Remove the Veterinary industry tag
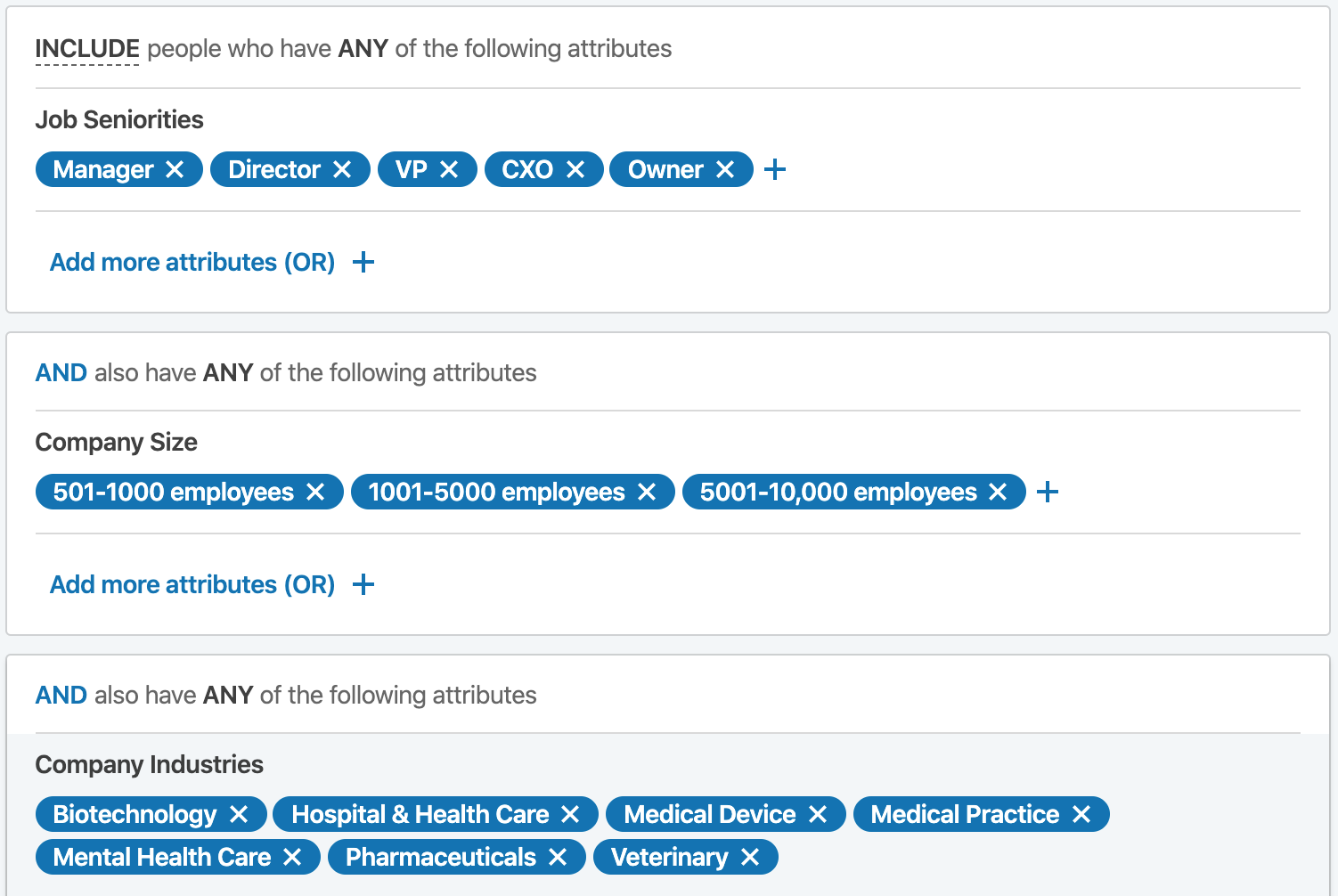Image resolution: width=1338 pixels, height=896 pixels. (750, 857)
